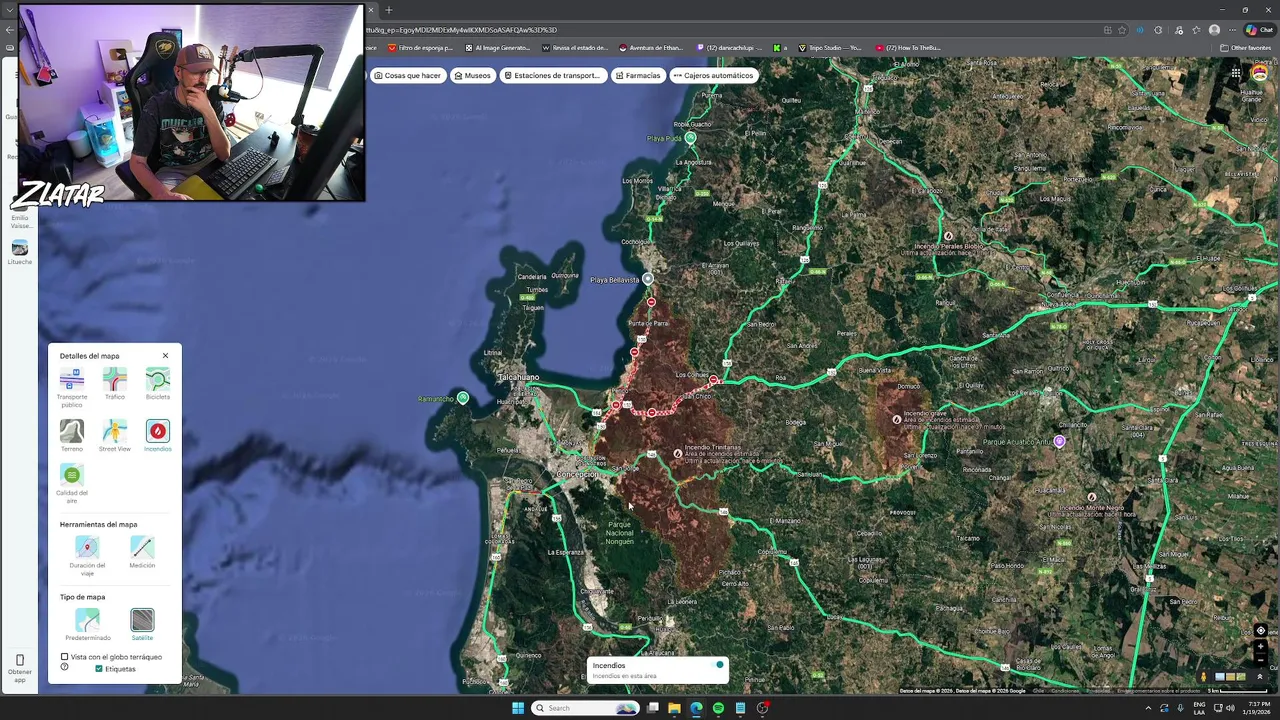Toggle the Incendios wildfire layer icon
This screenshot has width=1280, height=720.
pos(158,431)
